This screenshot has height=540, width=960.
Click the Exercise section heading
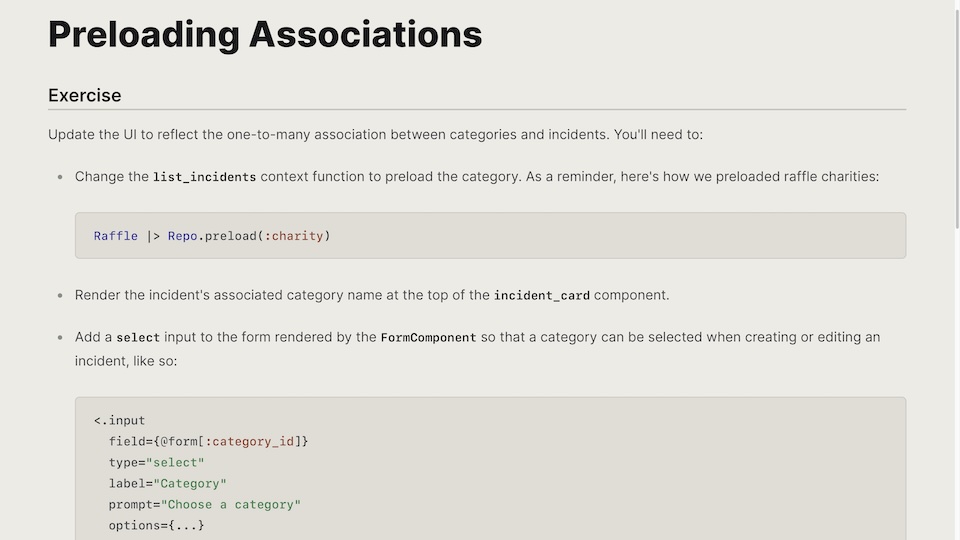pos(84,96)
